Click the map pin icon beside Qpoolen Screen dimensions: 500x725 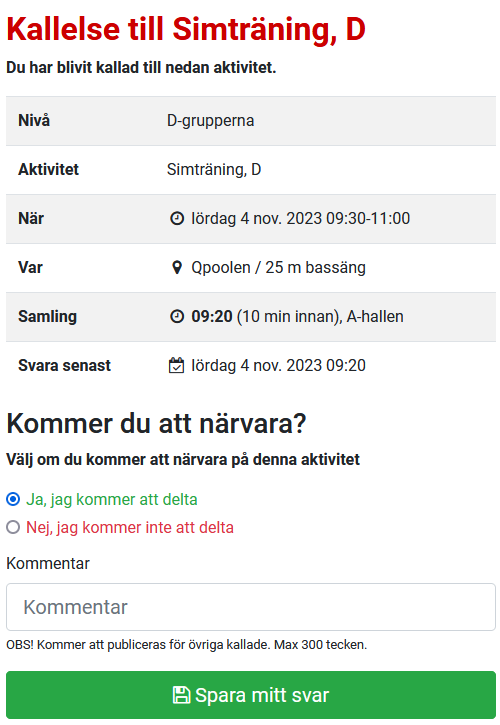point(177,267)
